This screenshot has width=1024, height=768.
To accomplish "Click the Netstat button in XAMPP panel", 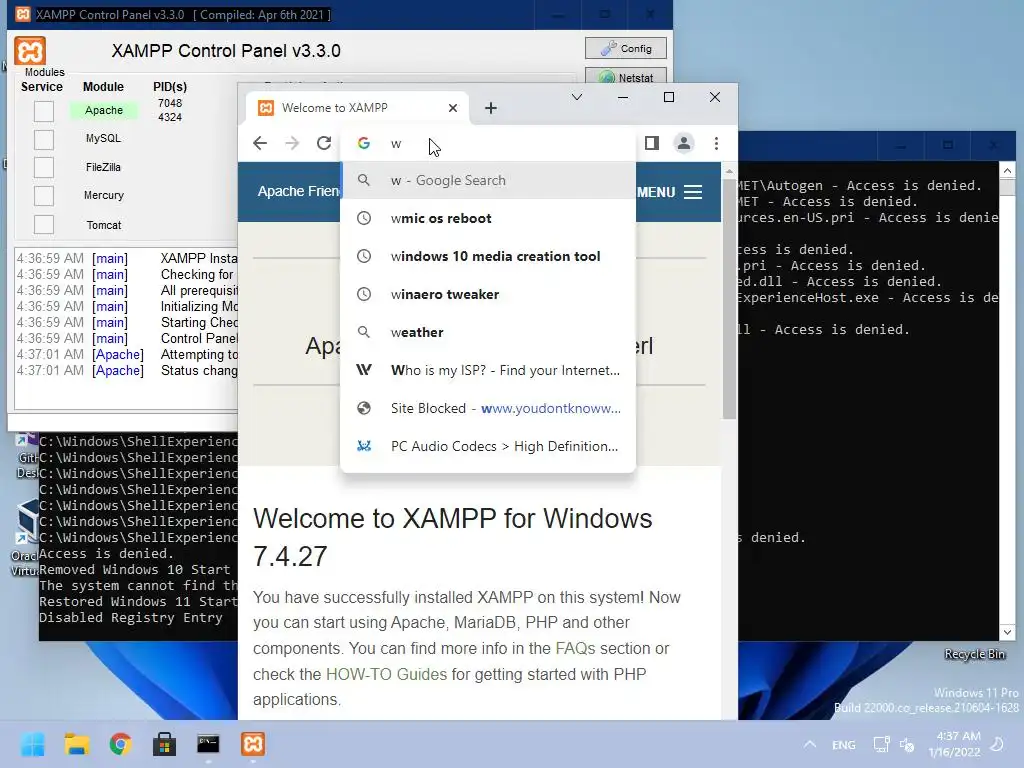I will pyautogui.click(x=626, y=77).
